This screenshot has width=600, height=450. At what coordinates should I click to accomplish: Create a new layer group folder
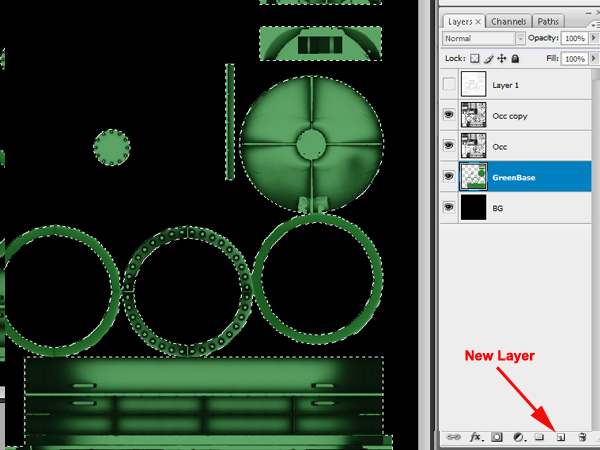pyautogui.click(x=539, y=437)
